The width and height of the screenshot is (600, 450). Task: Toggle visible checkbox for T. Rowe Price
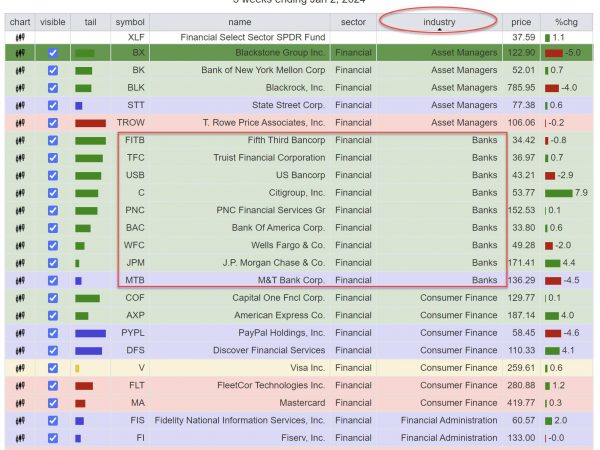point(53,123)
